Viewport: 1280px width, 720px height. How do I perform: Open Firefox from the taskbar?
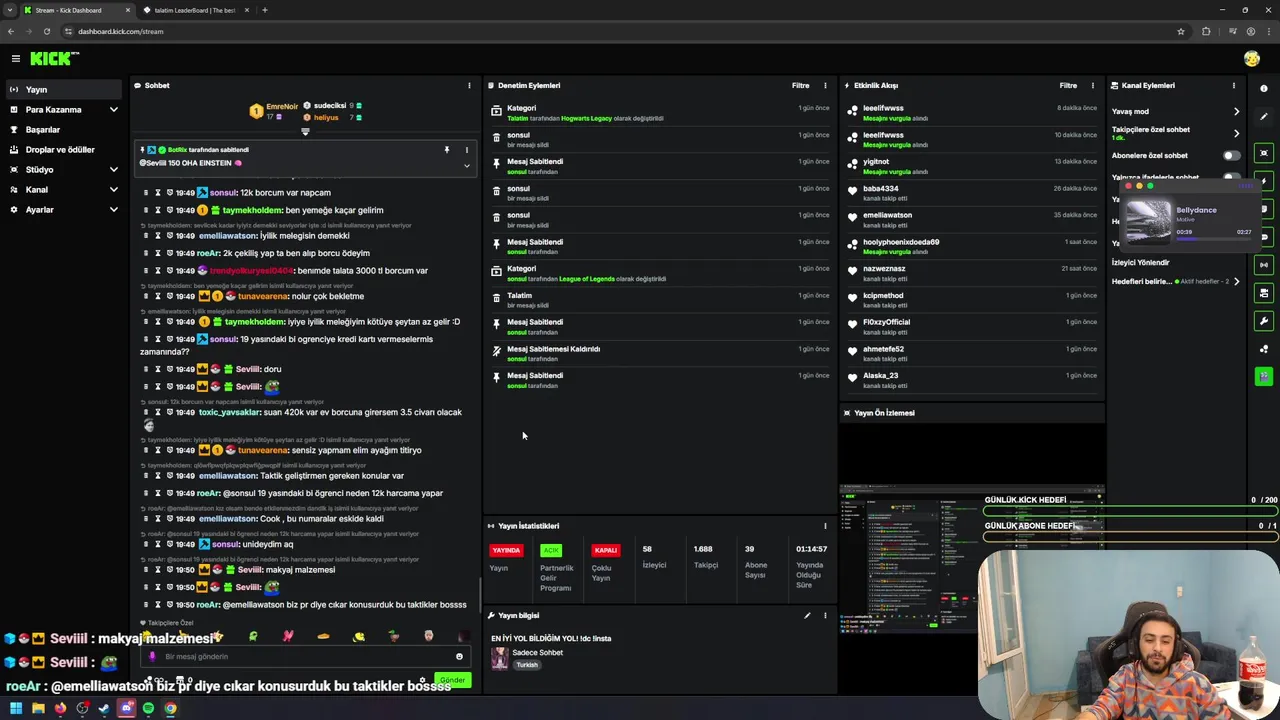coord(60,708)
